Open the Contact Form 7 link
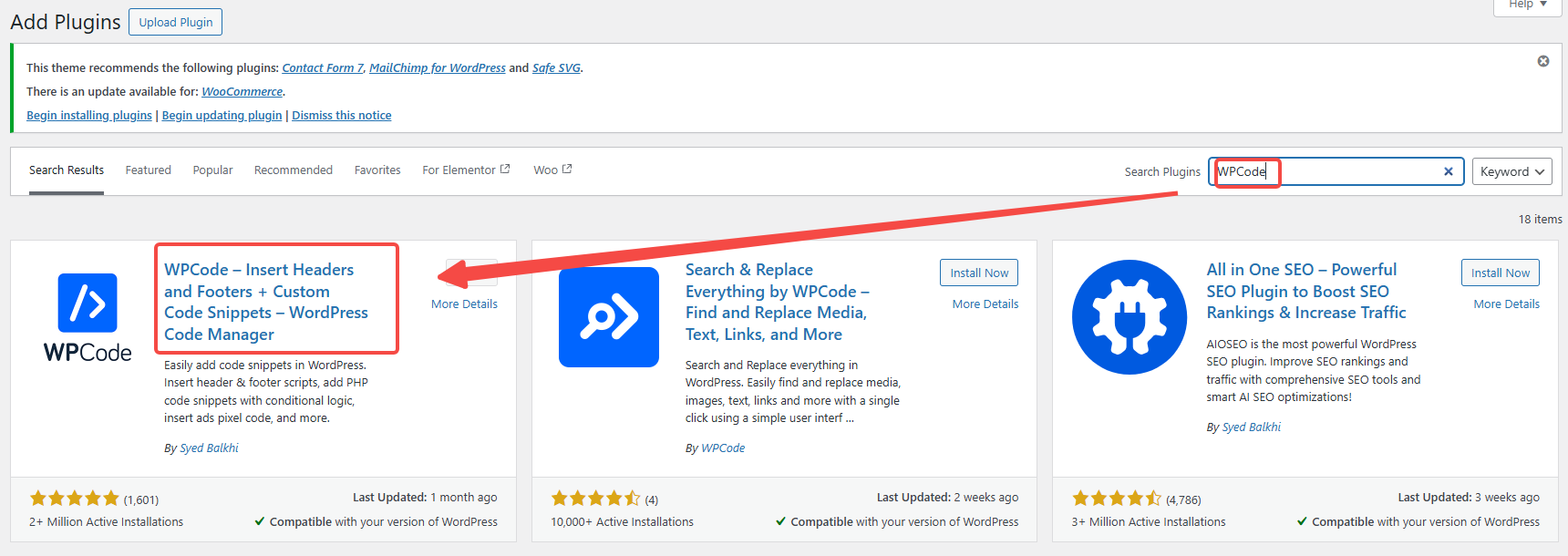The height and width of the screenshot is (556, 1568). 323,68
